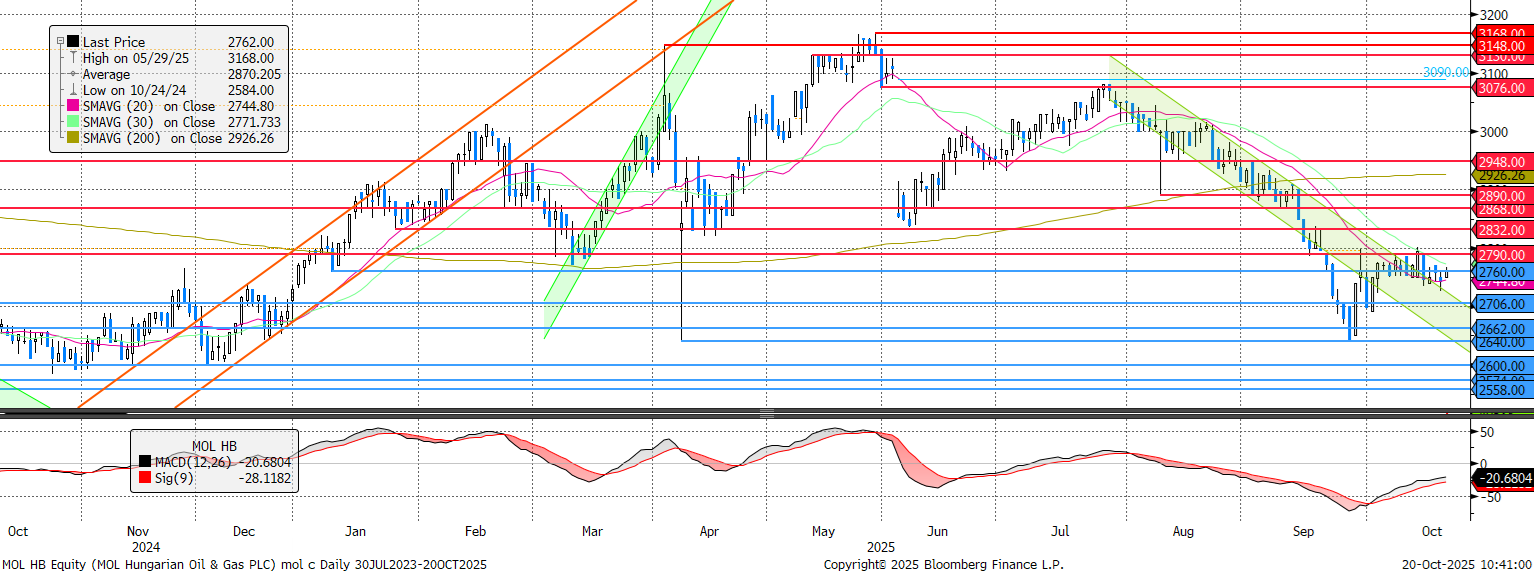
Task: Click the panel divider between price and MACD
Action: pos(767,412)
